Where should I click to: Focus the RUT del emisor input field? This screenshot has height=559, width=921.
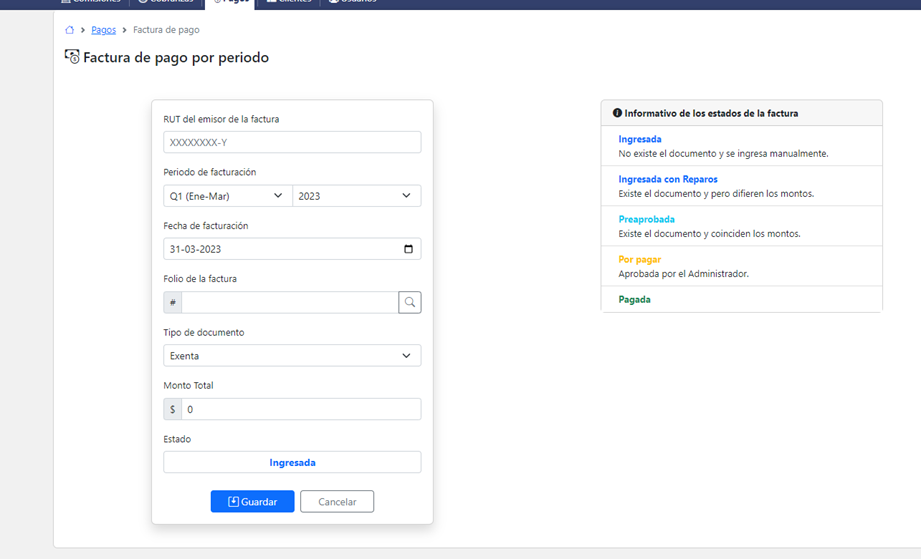click(292, 142)
